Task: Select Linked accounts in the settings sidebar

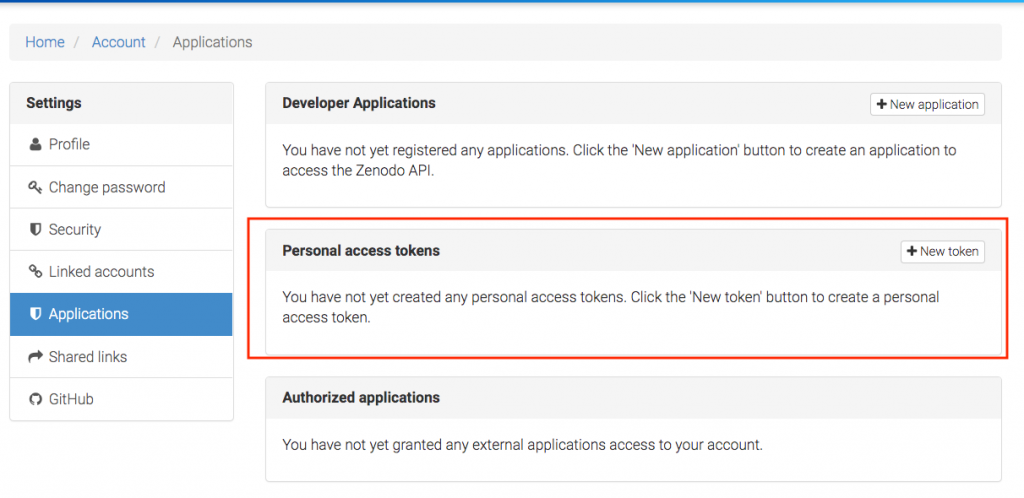Action: pyautogui.click(x=121, y=272)
